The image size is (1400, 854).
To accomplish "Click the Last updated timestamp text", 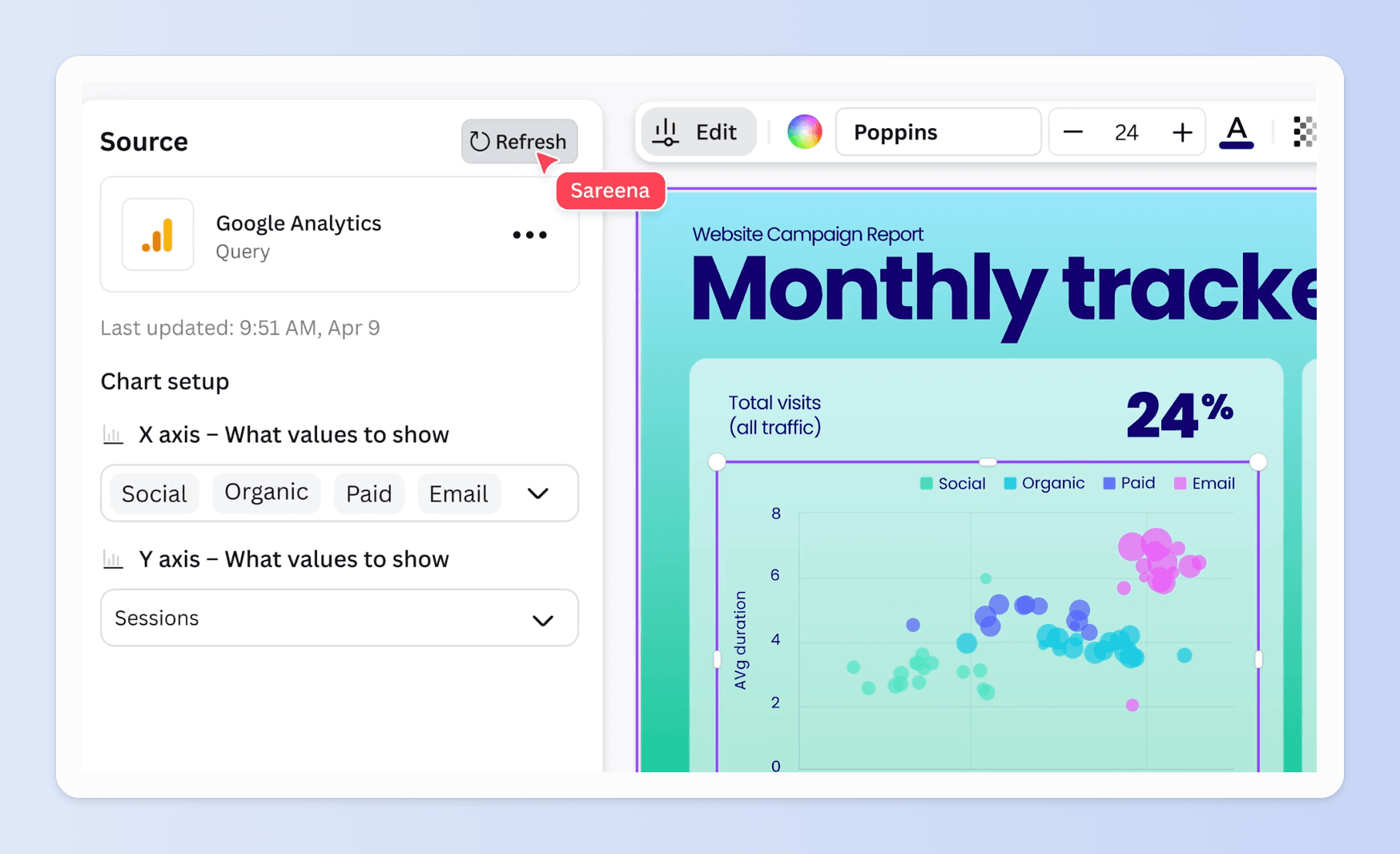I will click(x=240, y=328).
